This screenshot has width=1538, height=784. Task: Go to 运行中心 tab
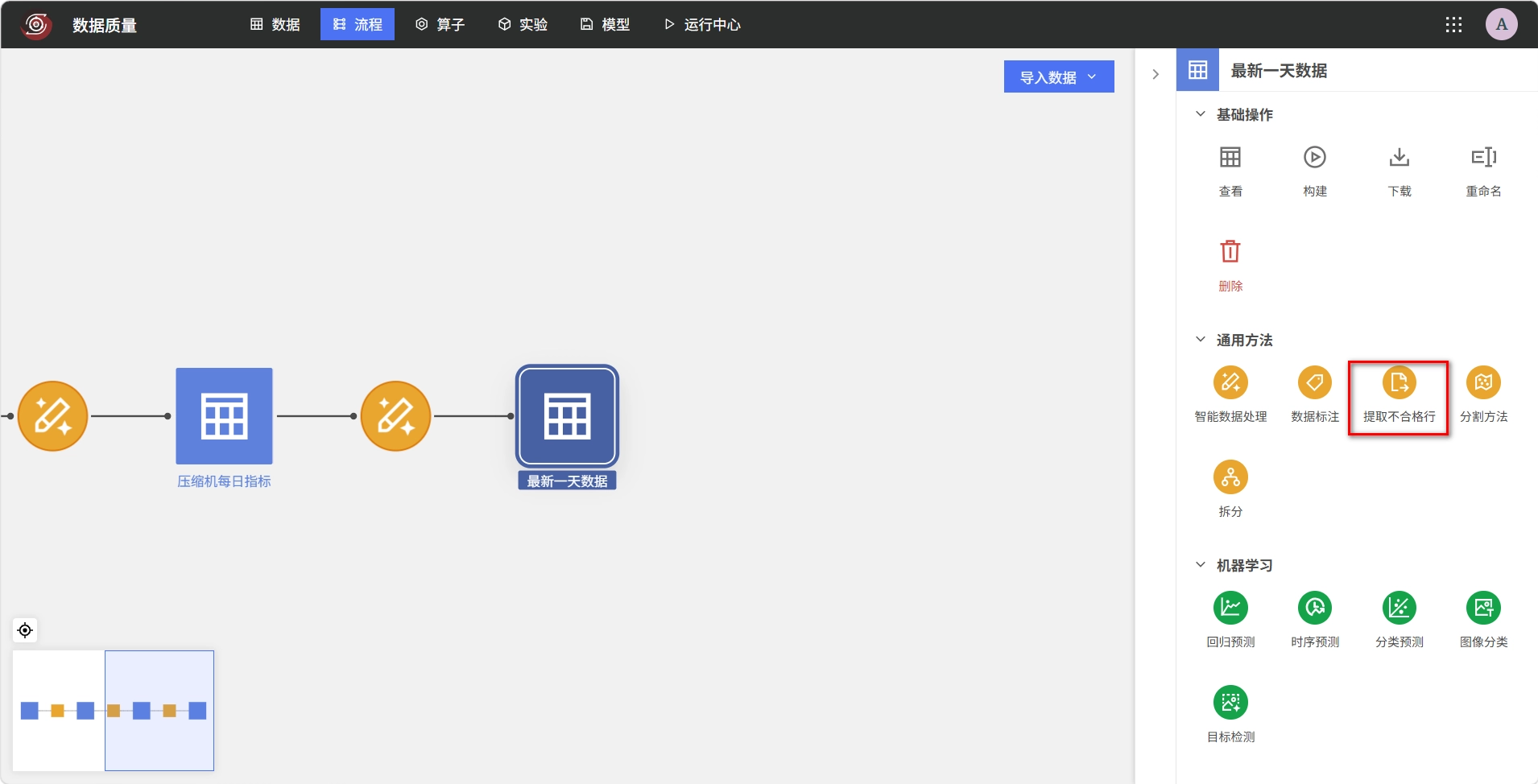tap(702, 25)
